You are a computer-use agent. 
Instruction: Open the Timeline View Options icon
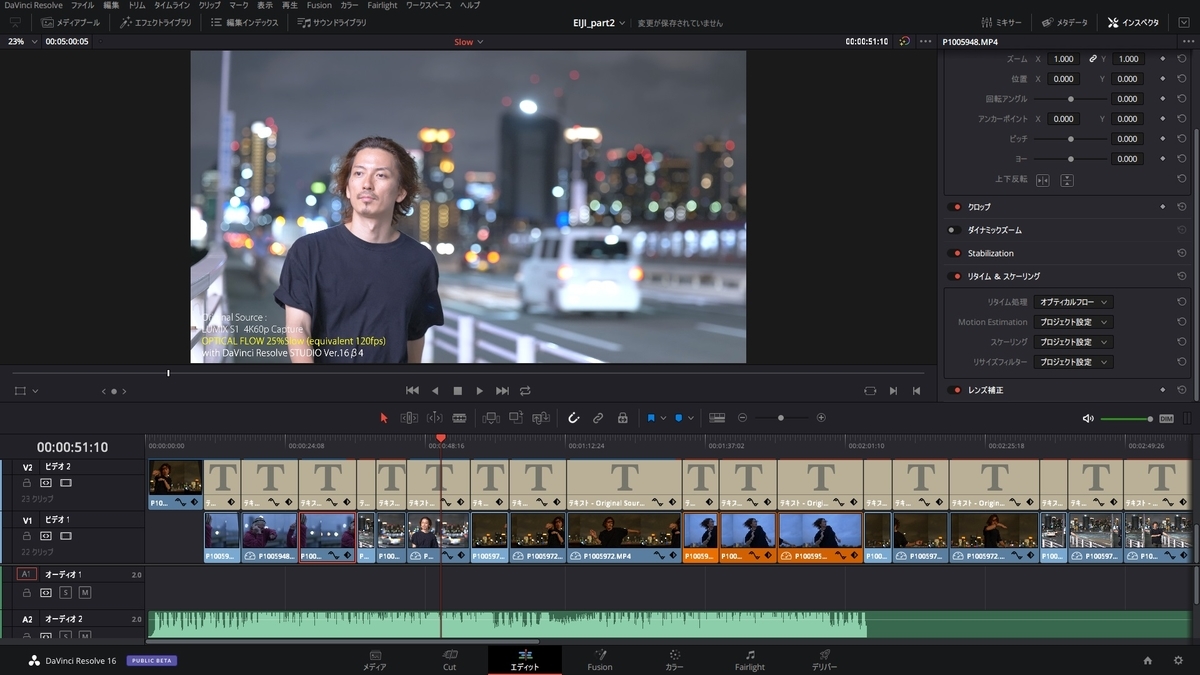click(x=717, y=418)
